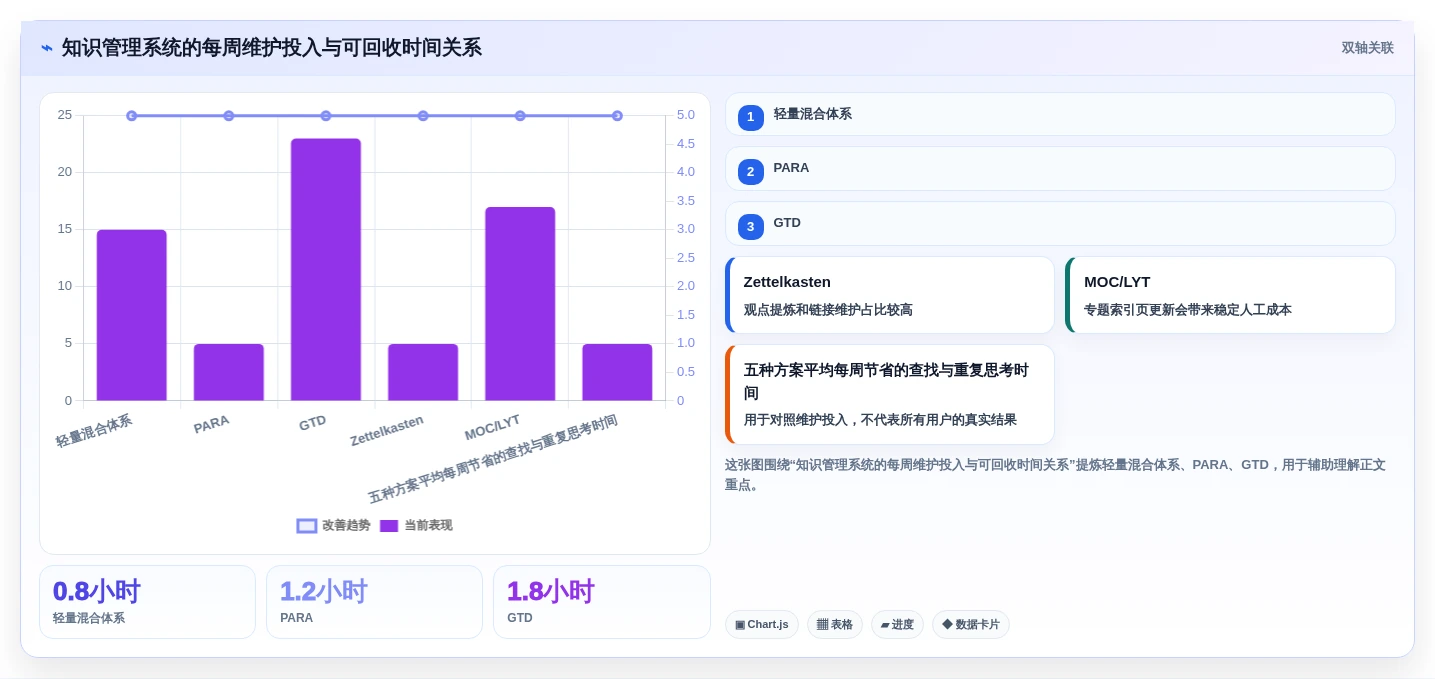Click the trend line point above GTD bar
This screenshot has width=1435, height=679.
(326, 116)
